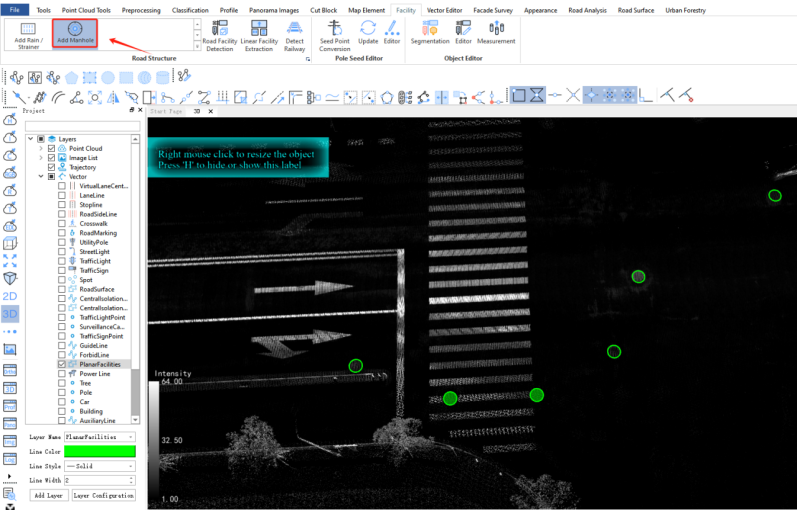
Task: Expand the Road Structure gallery arrow
Action: pyautogui.click(x=197, y=46)
